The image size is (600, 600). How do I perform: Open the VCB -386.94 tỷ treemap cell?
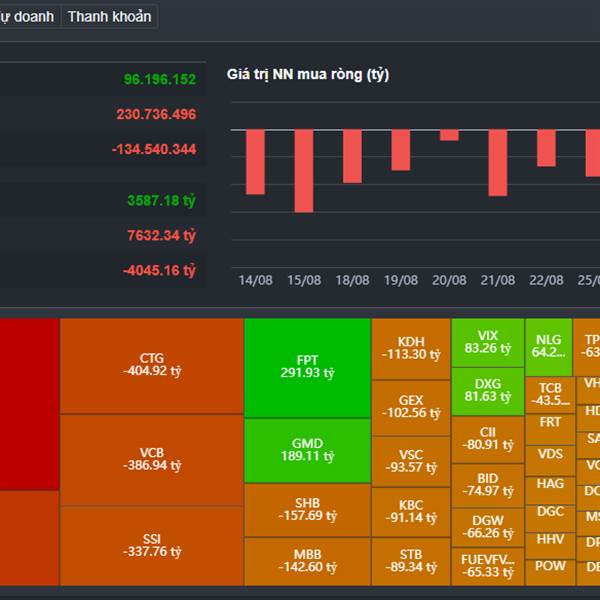(x=152, y=460)
